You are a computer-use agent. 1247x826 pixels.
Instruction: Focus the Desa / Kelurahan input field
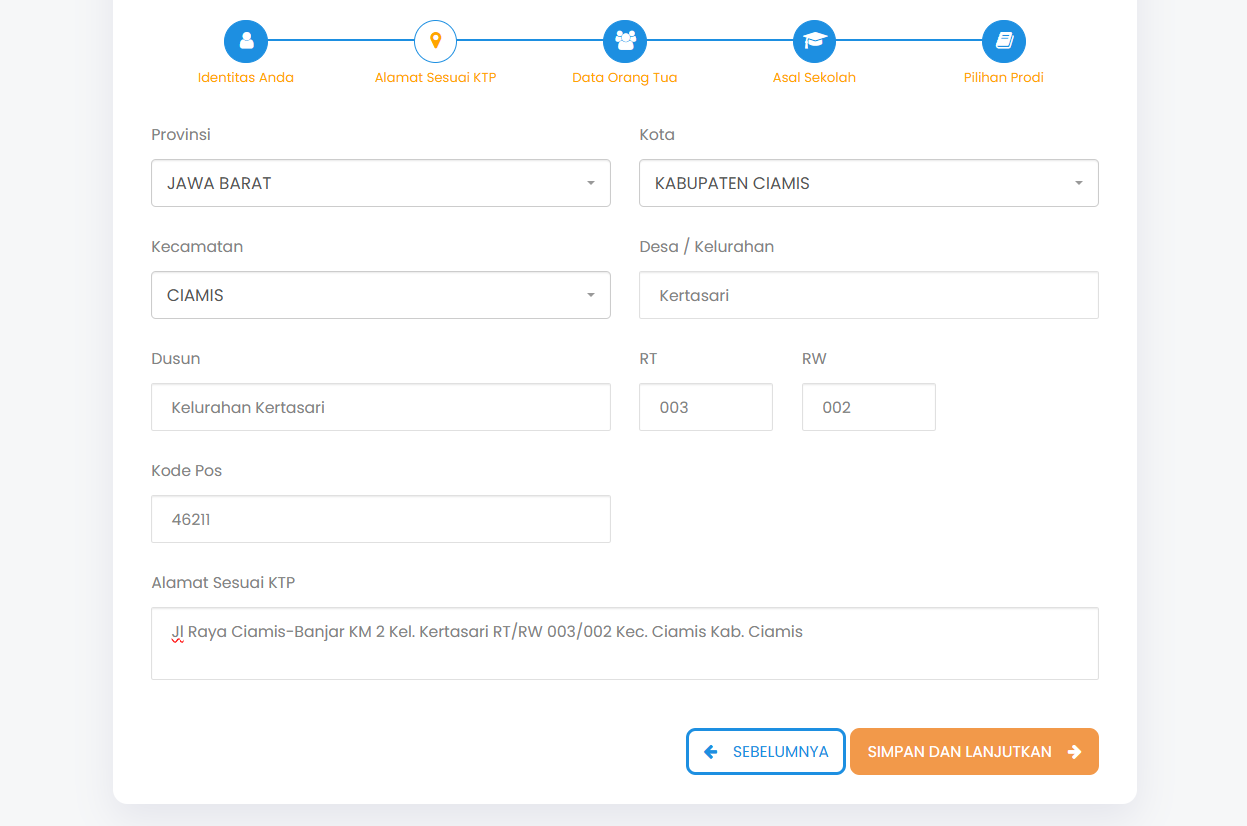[x=868, y=295]
